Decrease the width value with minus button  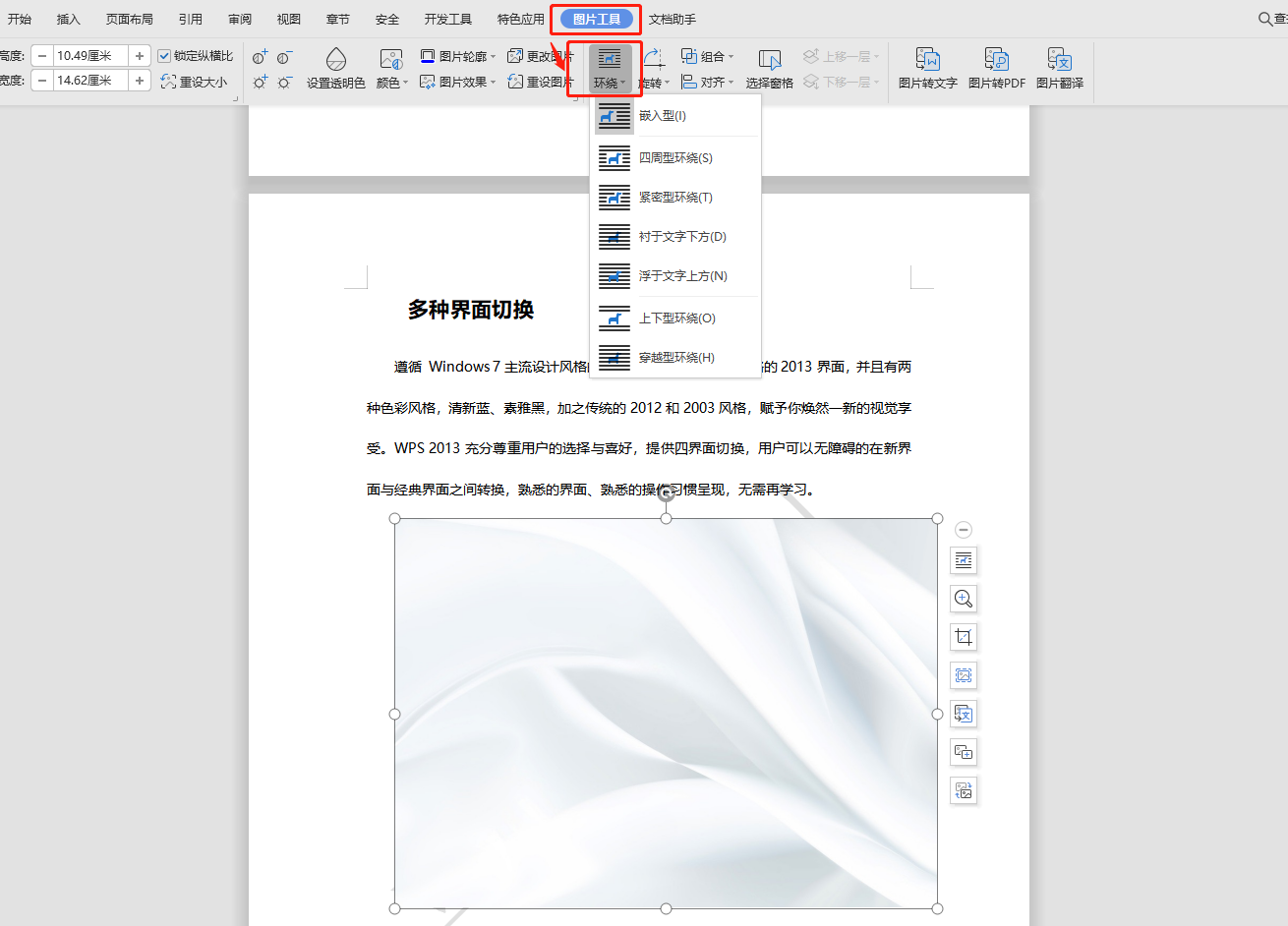pyautogui.click(x=41, y=81)
